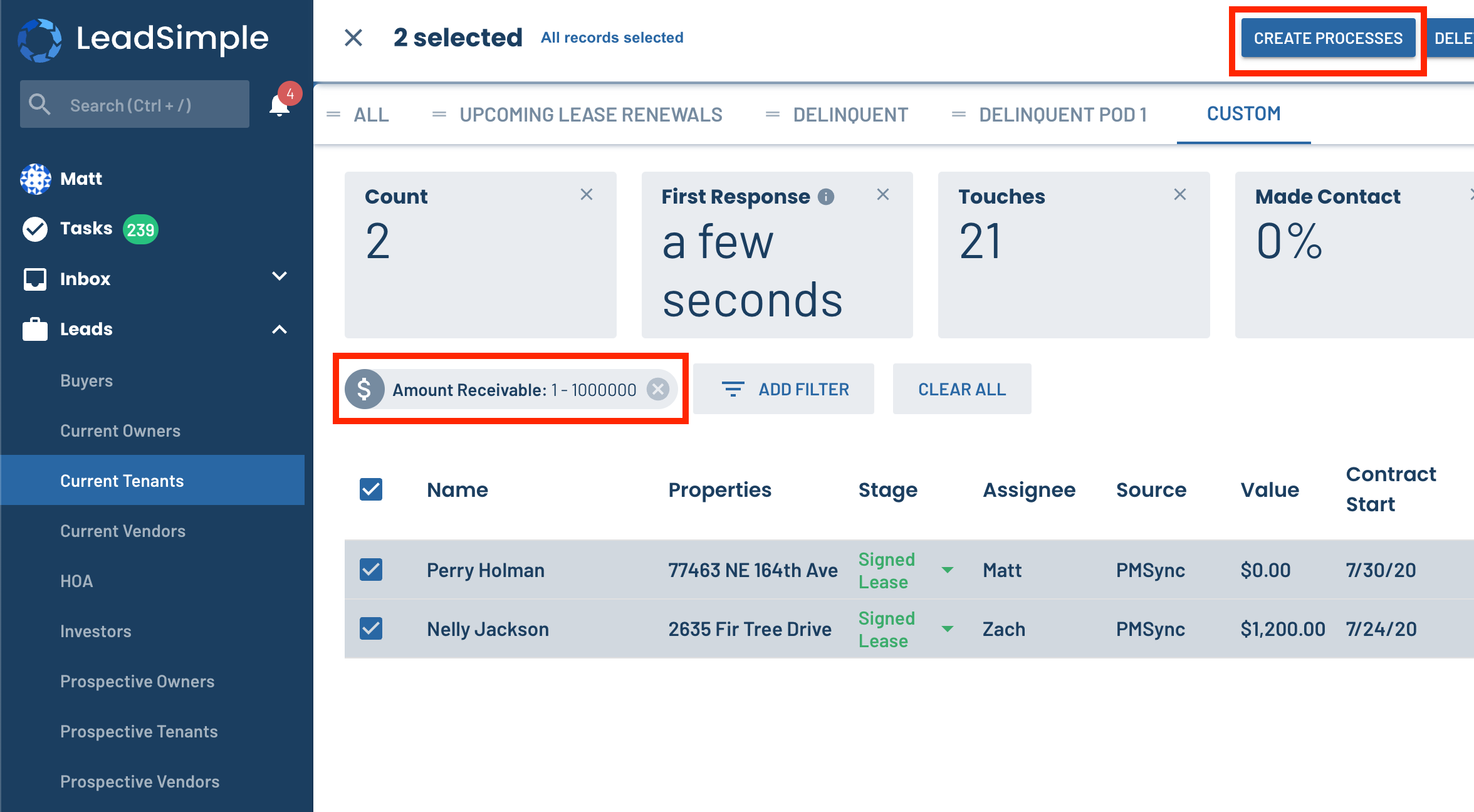Click the First Response info icon
This screenshot has width=1474, height=812.
click(826, 197)
